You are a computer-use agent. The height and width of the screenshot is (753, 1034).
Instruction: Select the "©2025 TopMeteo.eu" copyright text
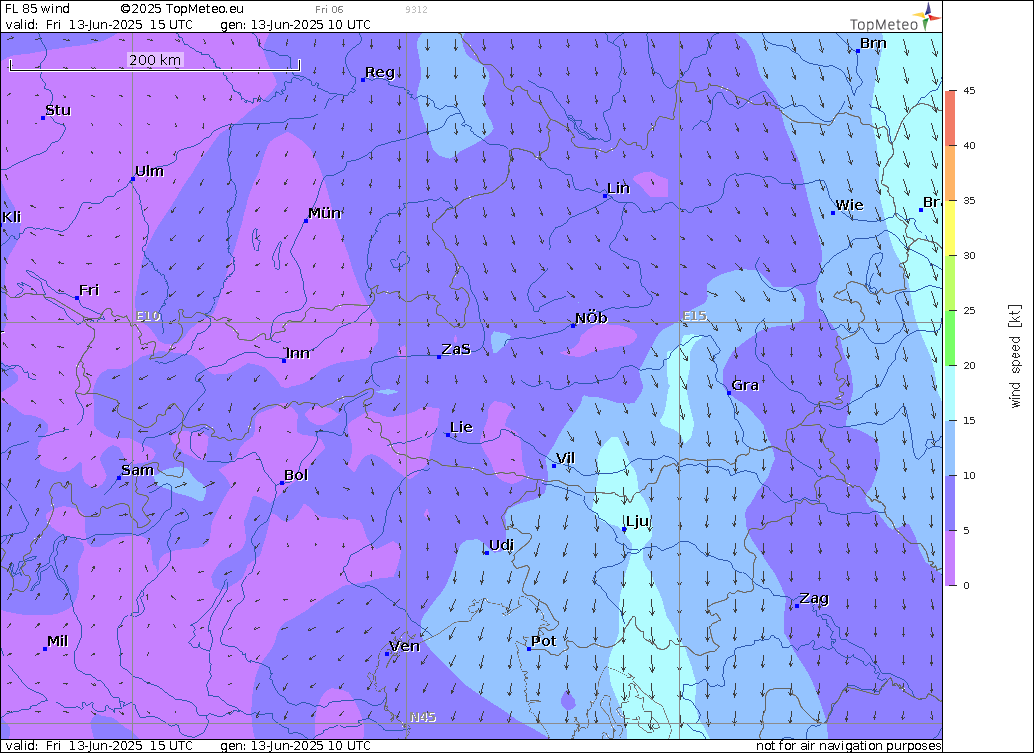pos(182,9)
